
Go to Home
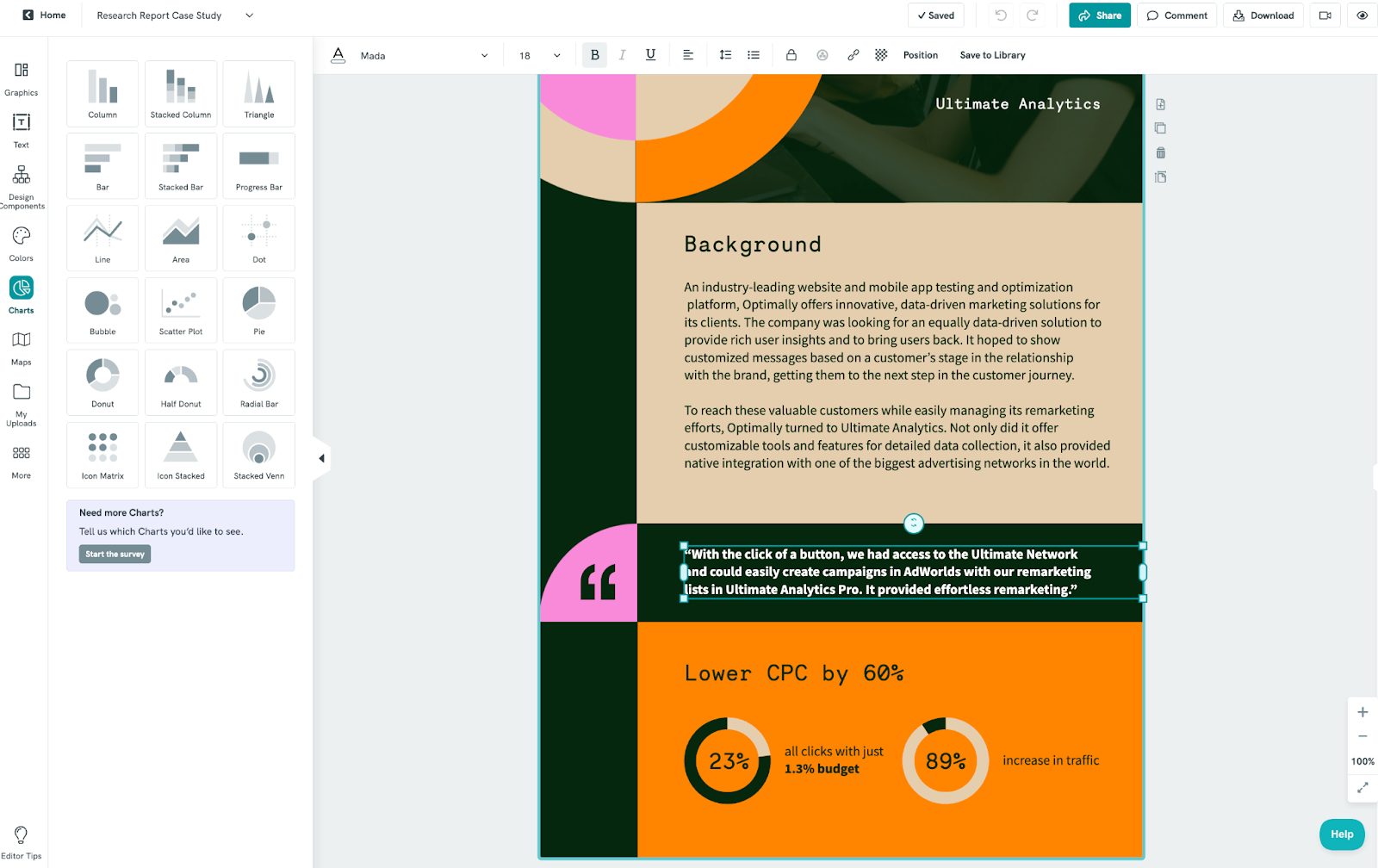tap(44, 15)
